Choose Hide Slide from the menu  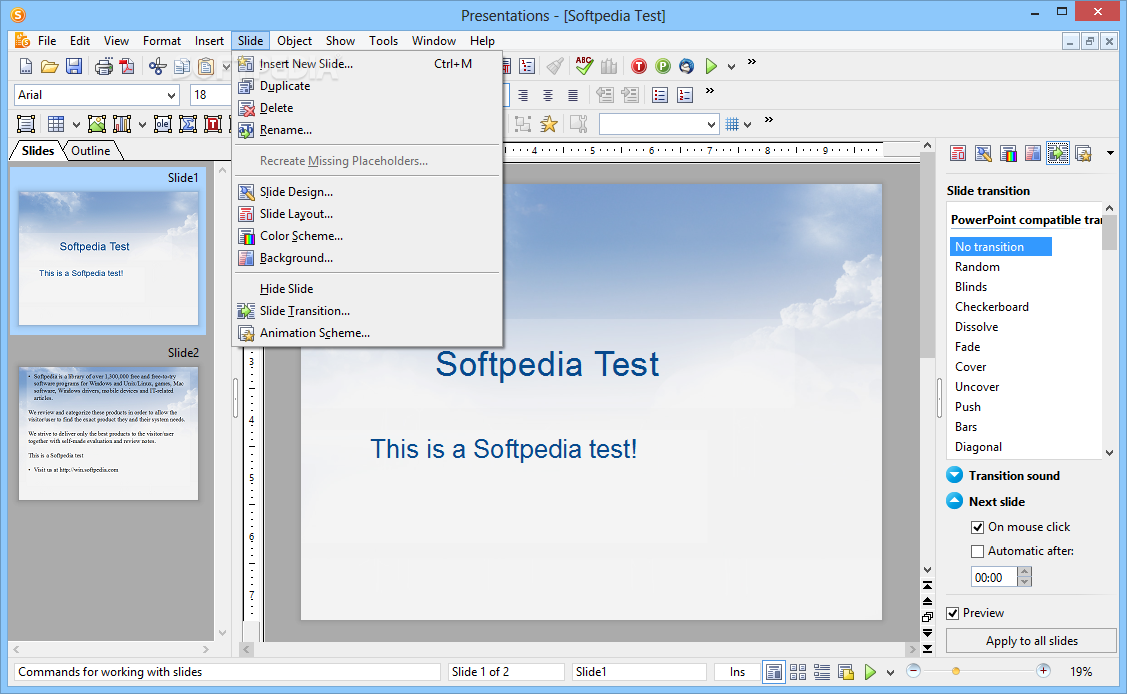pyautogui.click(x=367, y=289)
